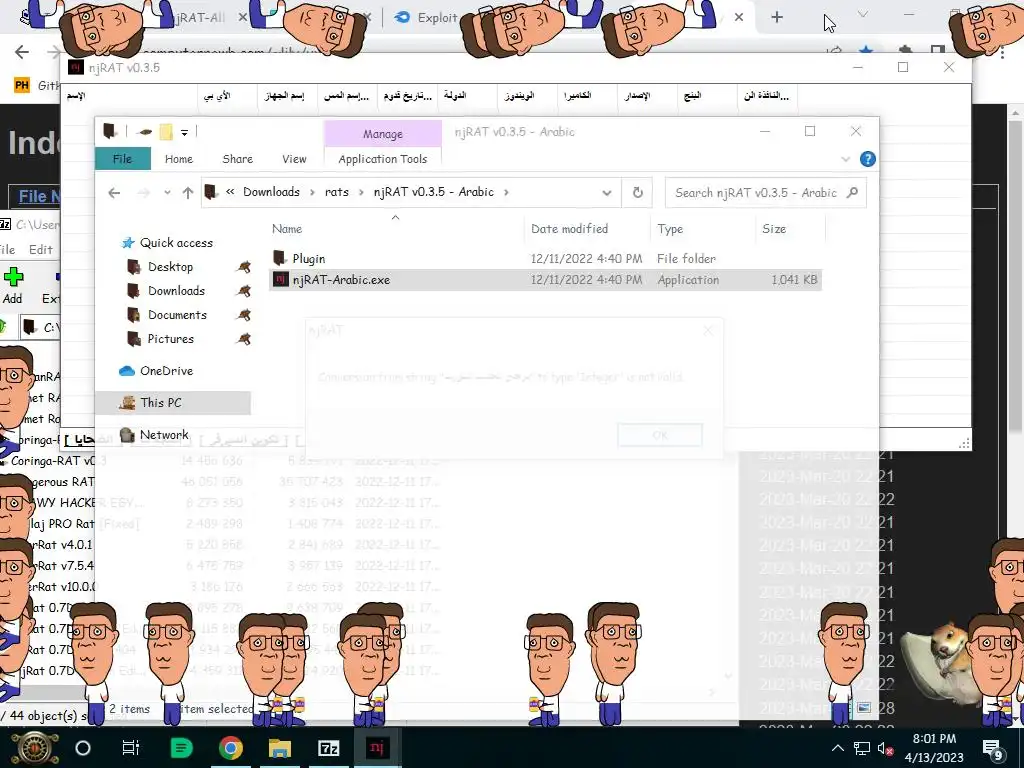Click the quick access toolbar dropdown arrow
This screenshot has height=768, width=1024.
tap(185, 133)
